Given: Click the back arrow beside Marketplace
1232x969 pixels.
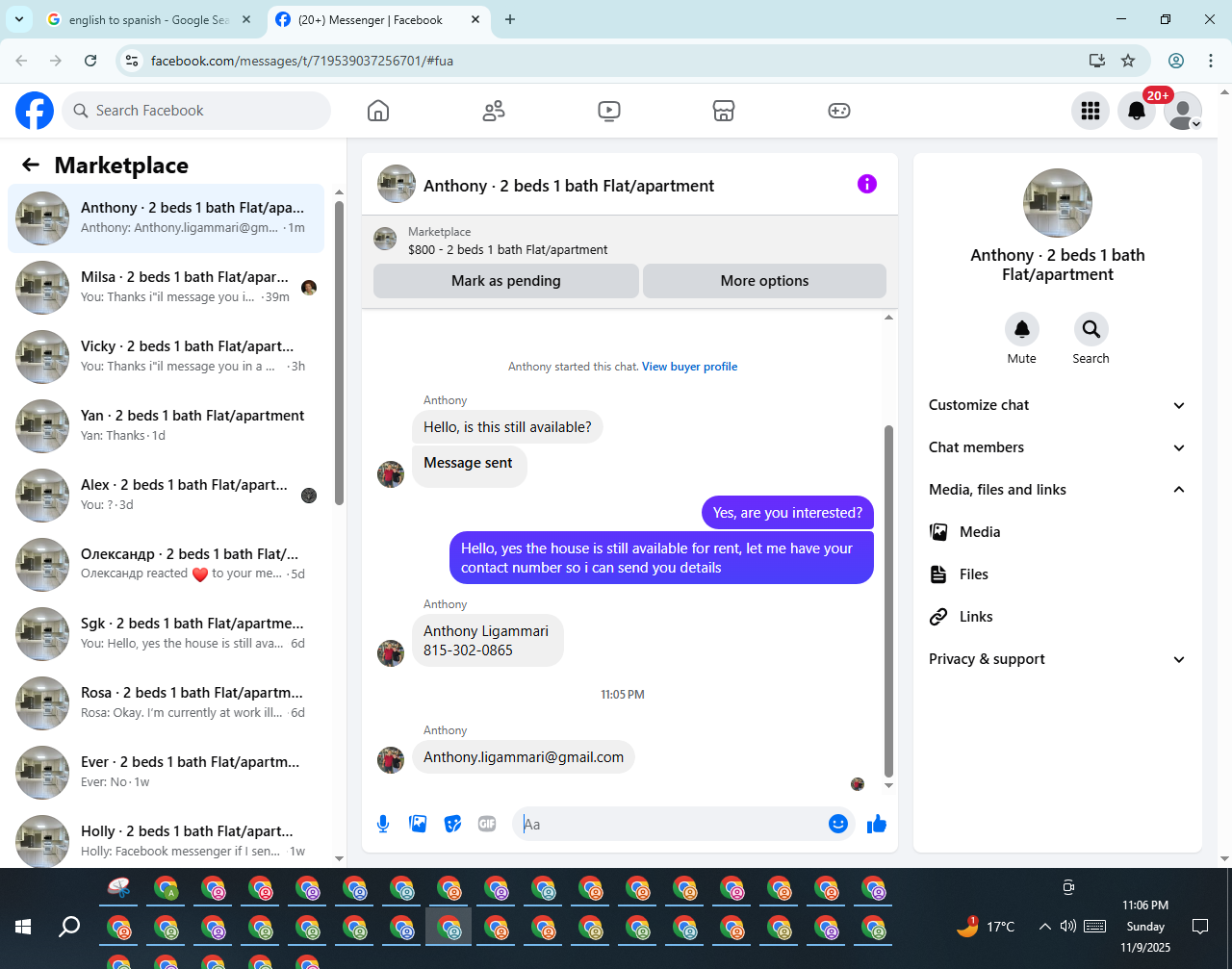Looking at the screenshot, I should point(31,165).
